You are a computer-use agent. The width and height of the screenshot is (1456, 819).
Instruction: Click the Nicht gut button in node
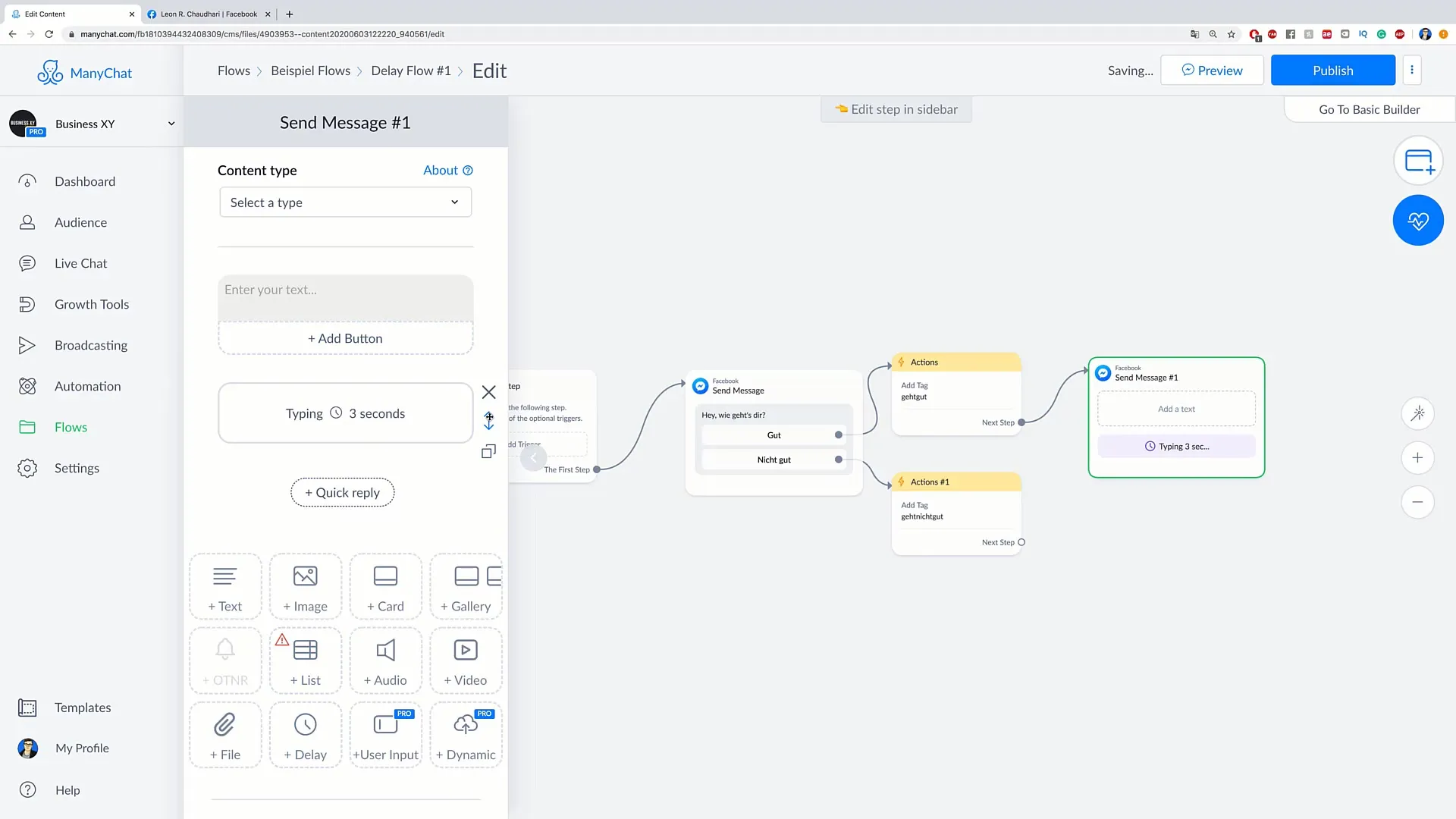pyautogui.click(x=773, y=460)
